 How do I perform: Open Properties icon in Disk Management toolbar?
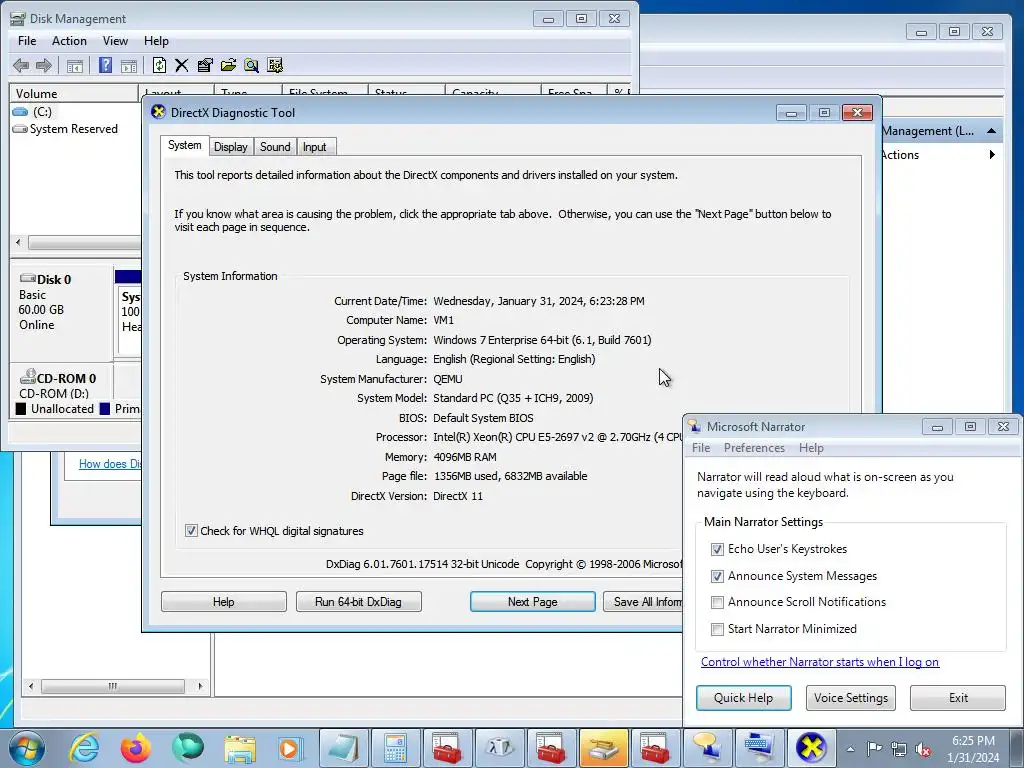coord(205,65)
